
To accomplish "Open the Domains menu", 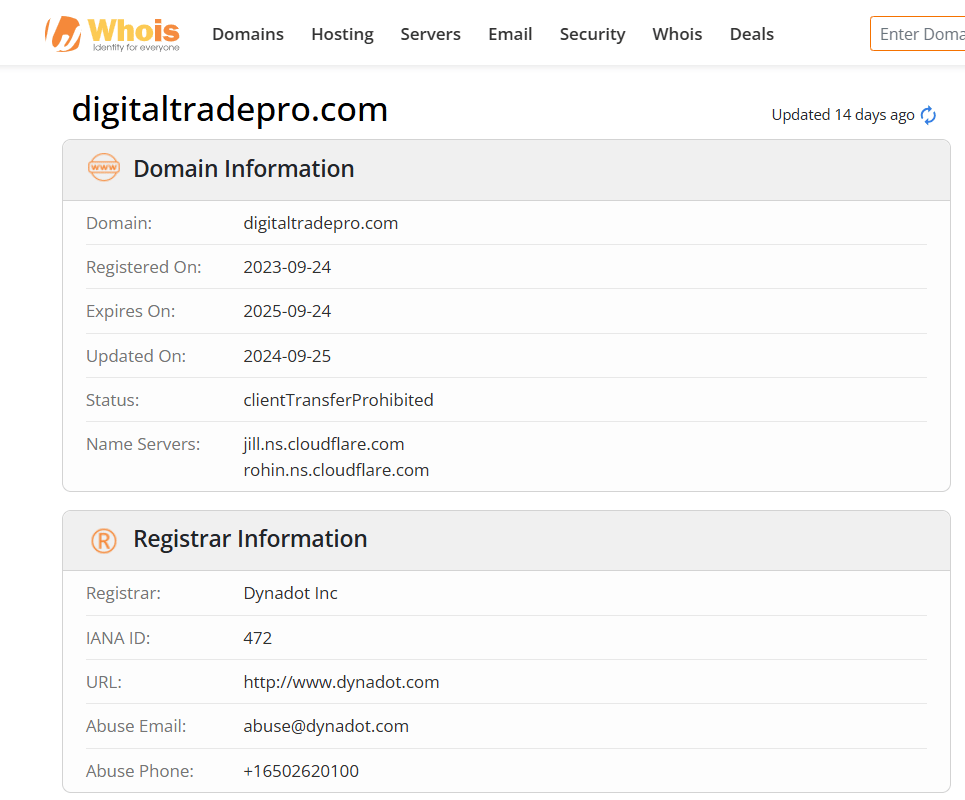I will point(248,34).
